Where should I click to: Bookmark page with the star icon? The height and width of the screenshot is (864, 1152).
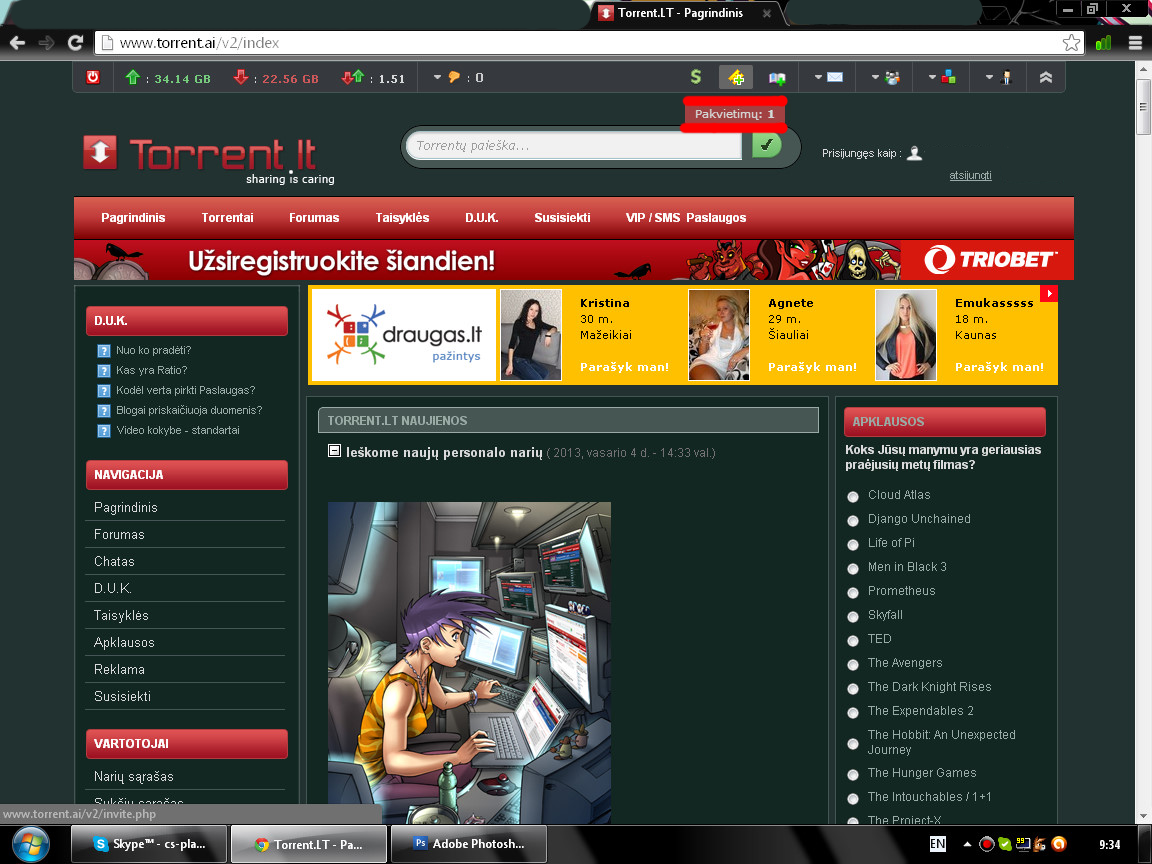1071,43
